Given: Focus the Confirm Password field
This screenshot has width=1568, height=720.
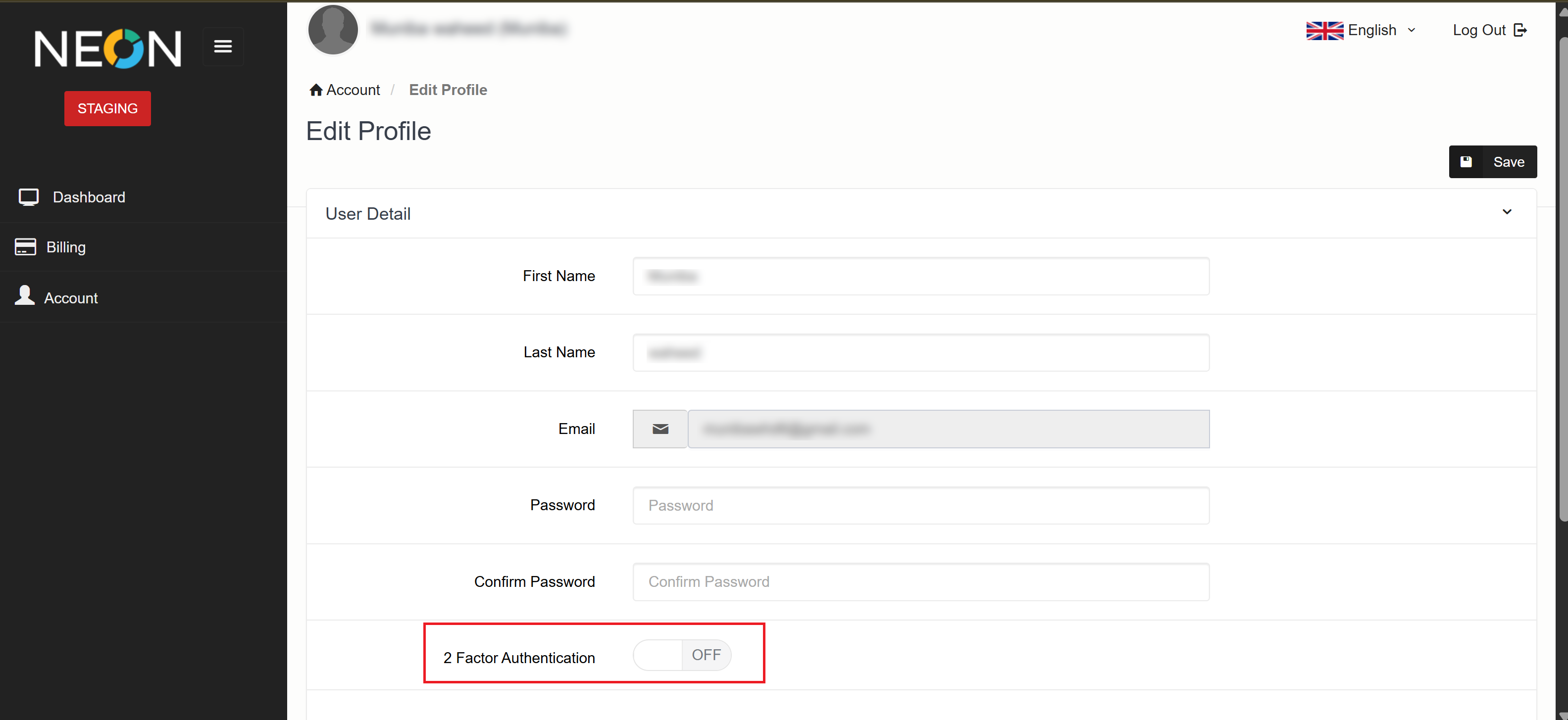Looking at the screenshot, I should [920, 582].
